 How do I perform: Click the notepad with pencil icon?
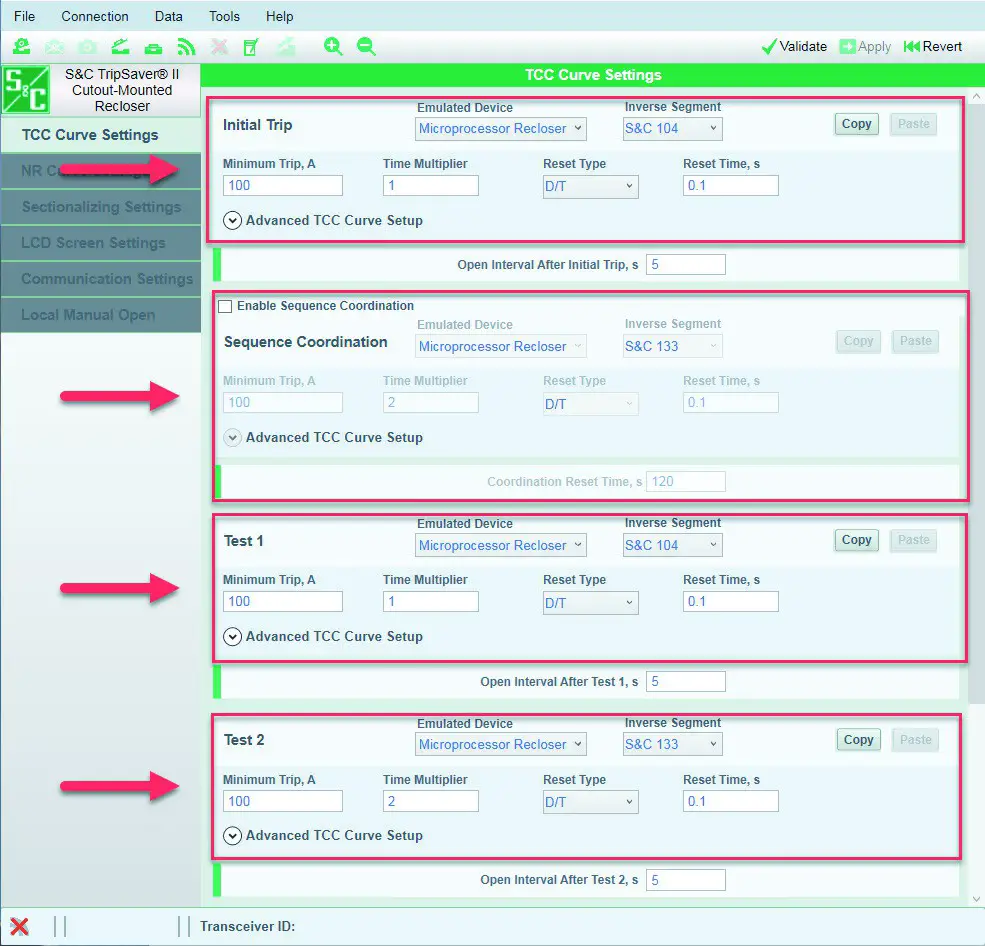[x=251, y=46]
